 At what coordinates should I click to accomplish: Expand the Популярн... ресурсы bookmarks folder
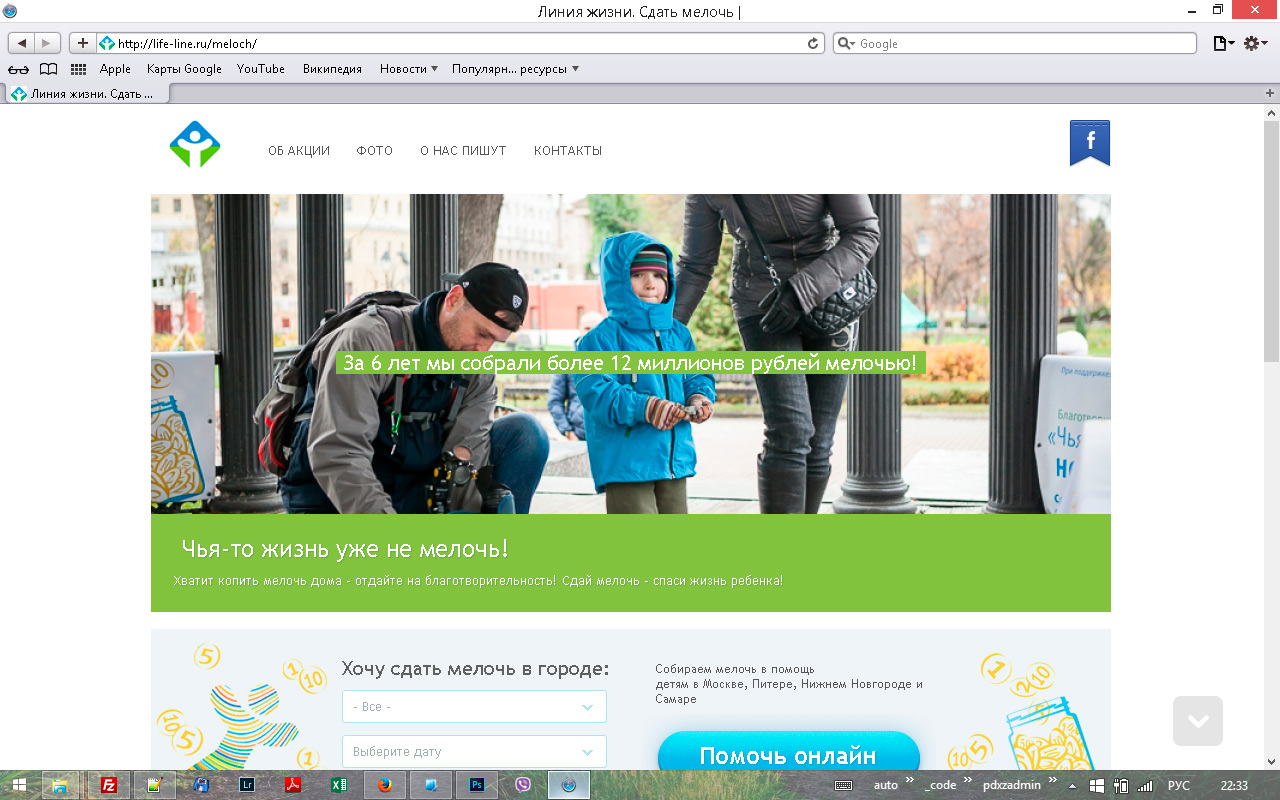click(x=515, y=69)
